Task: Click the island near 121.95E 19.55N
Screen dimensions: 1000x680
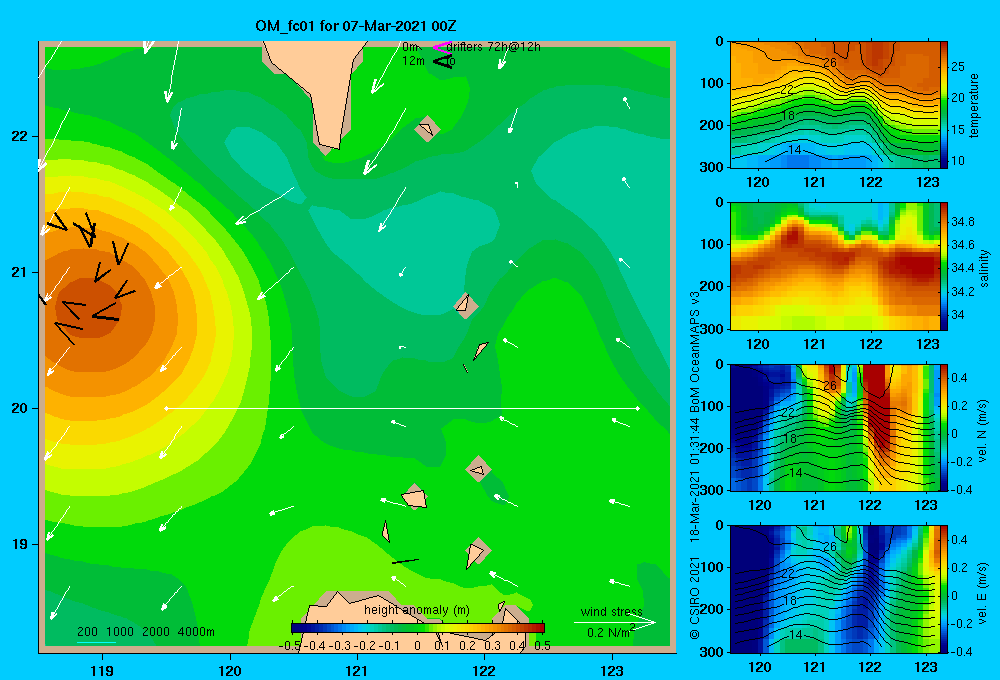Action: pos(478,469)
